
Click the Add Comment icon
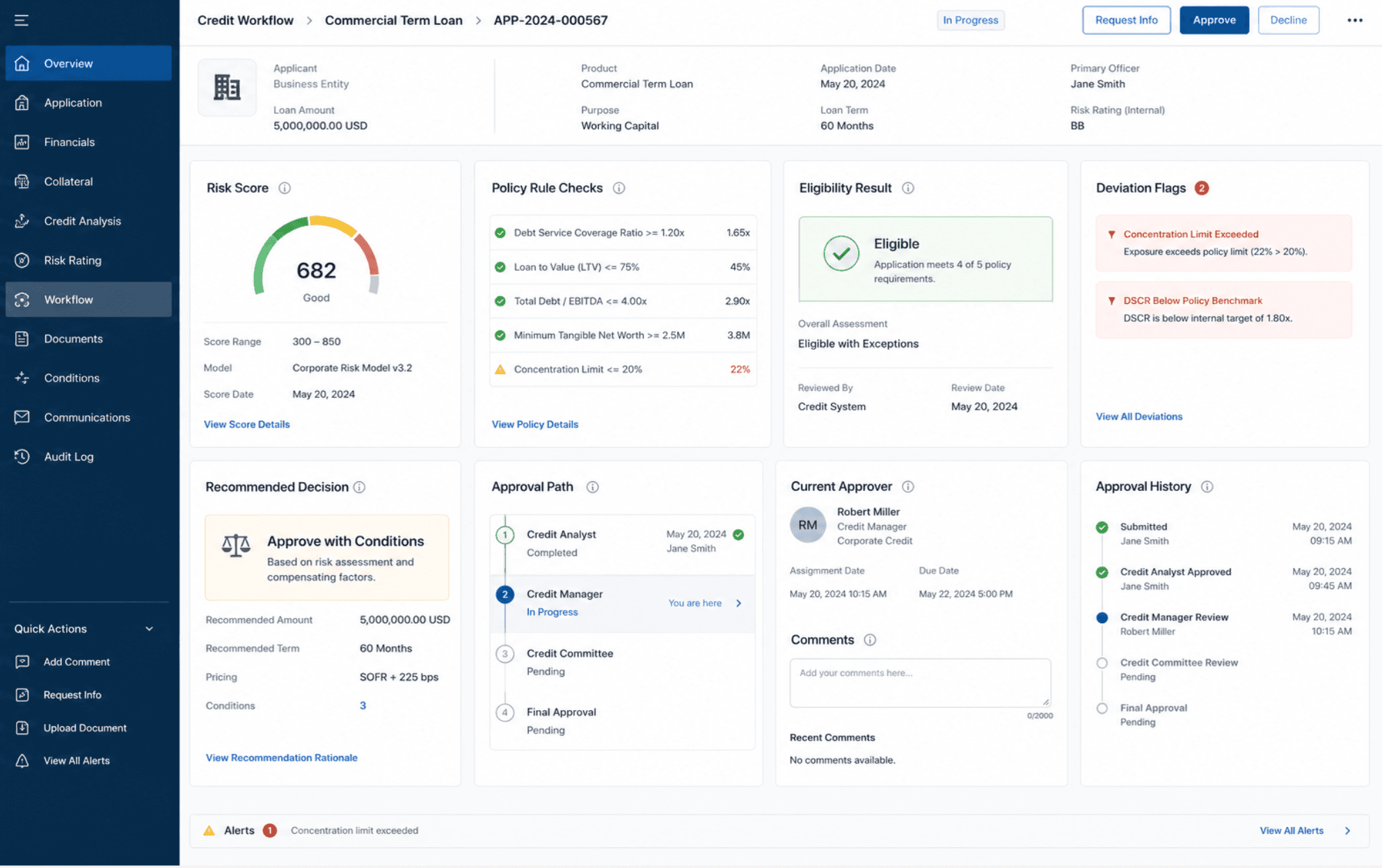22,661
